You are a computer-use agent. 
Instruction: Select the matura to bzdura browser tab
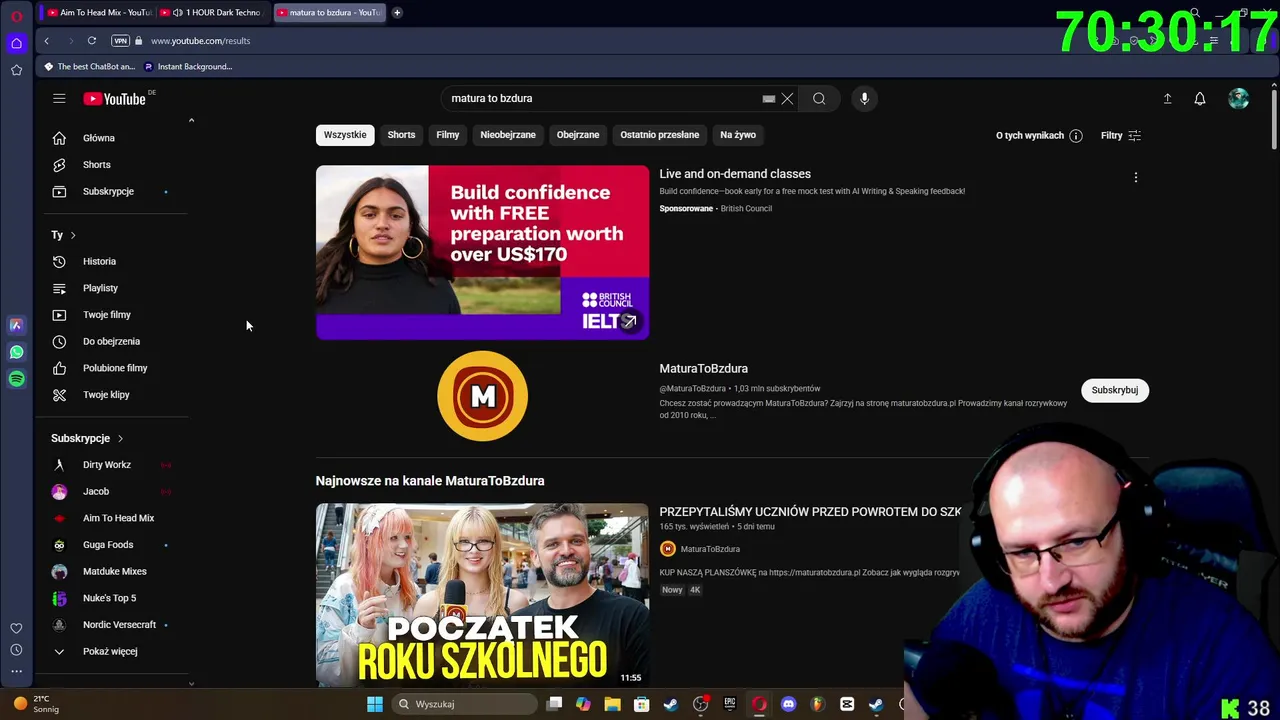point(329,12)
